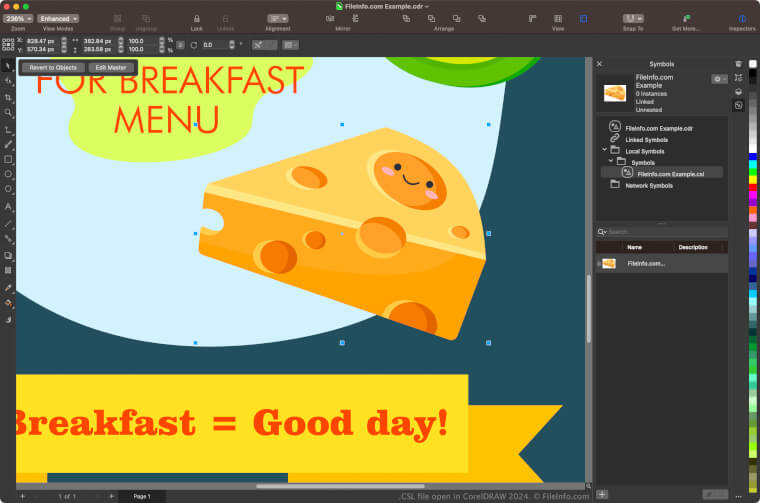
Task: Click the Lock icon in toolbar
Action: (196, 18)
